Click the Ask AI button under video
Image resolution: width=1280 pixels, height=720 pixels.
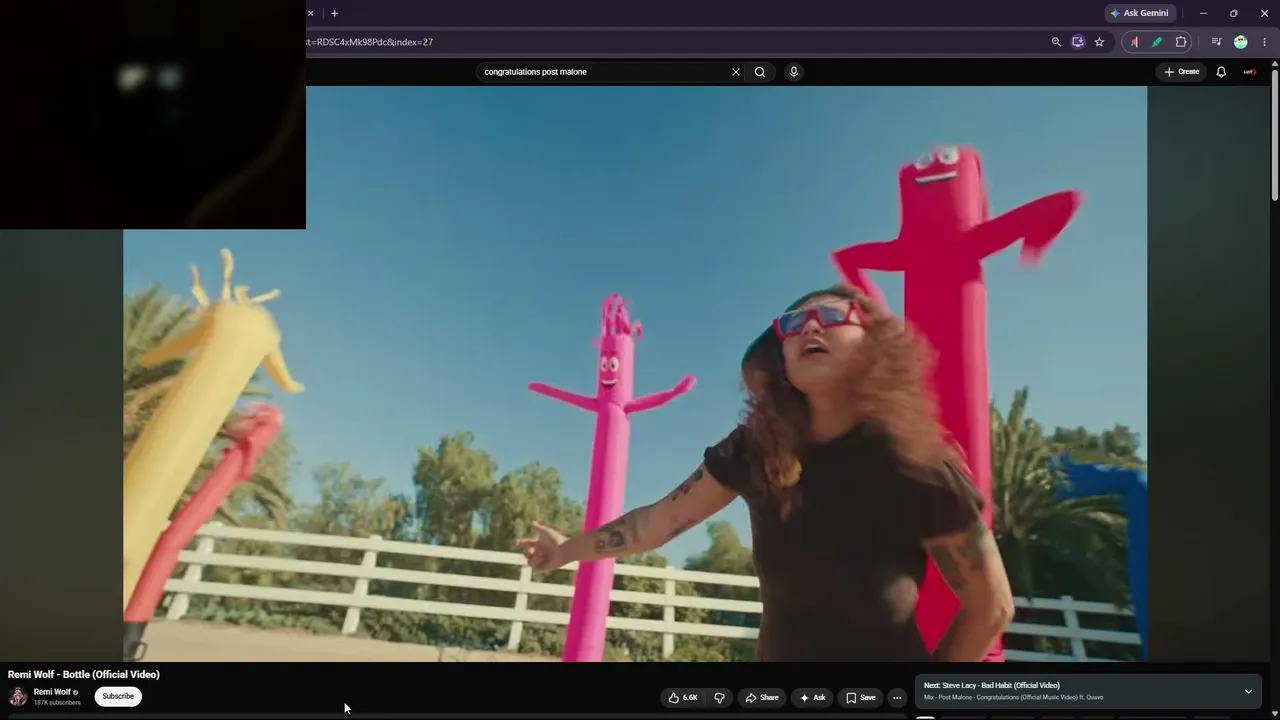coord(812,698)
